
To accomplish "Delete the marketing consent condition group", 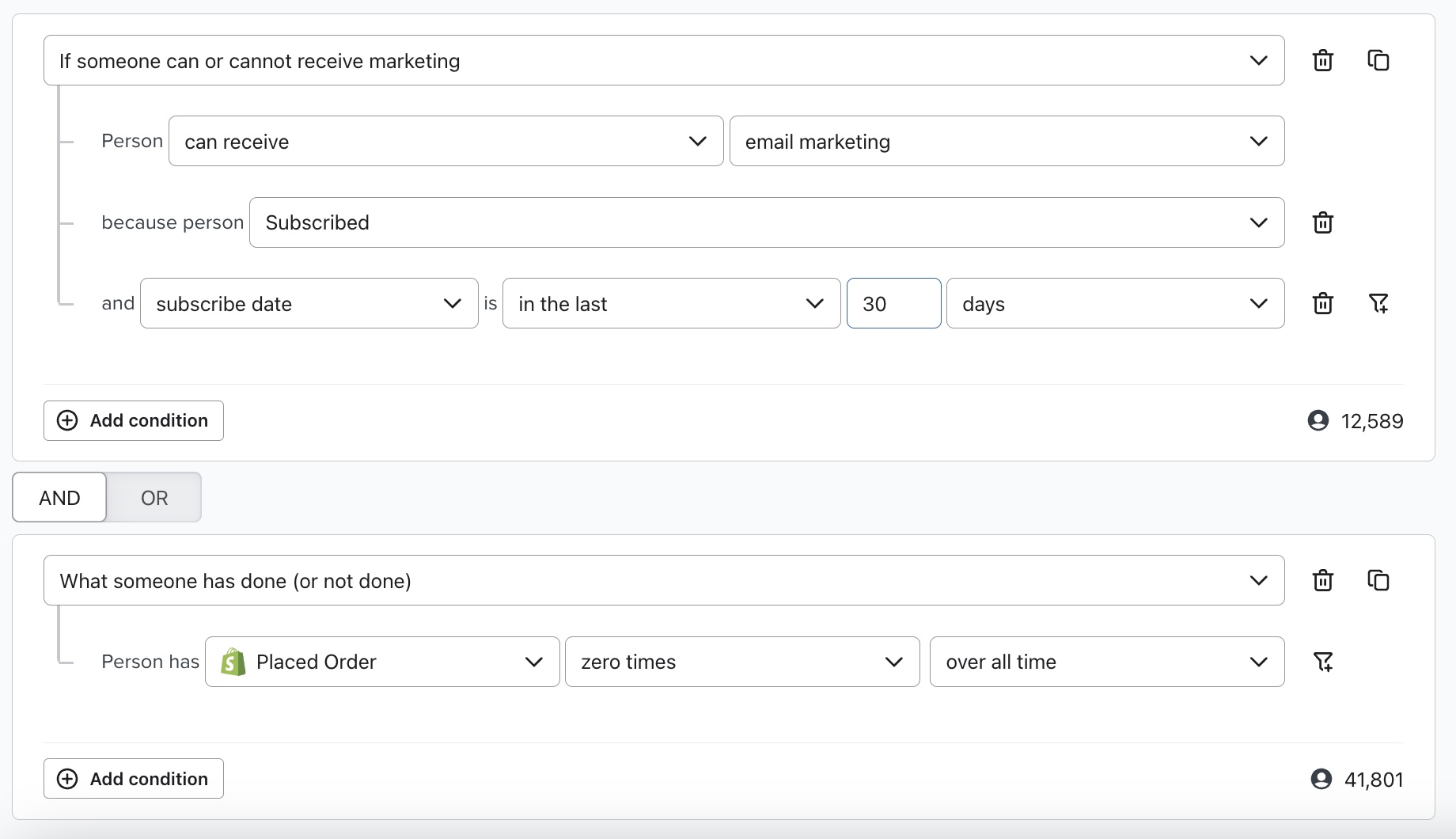I will tap(1322, 61).
